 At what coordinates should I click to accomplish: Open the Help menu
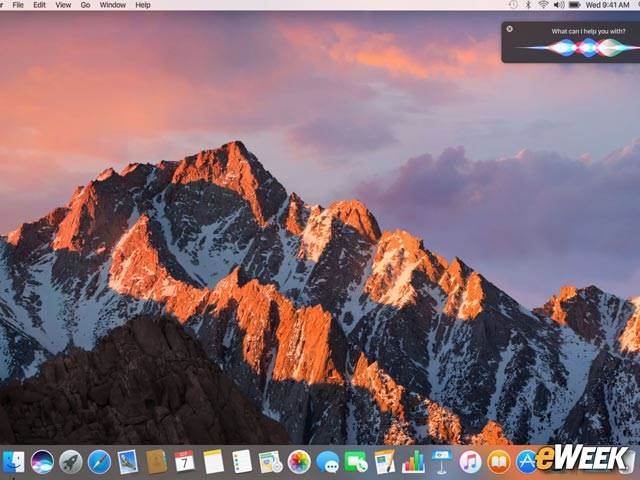point(143,5)
